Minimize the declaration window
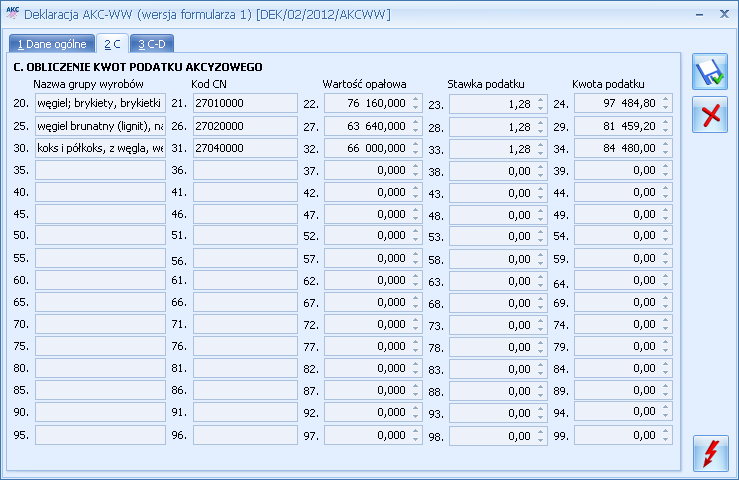Screen dimensions: 739x480 point(699,15)
